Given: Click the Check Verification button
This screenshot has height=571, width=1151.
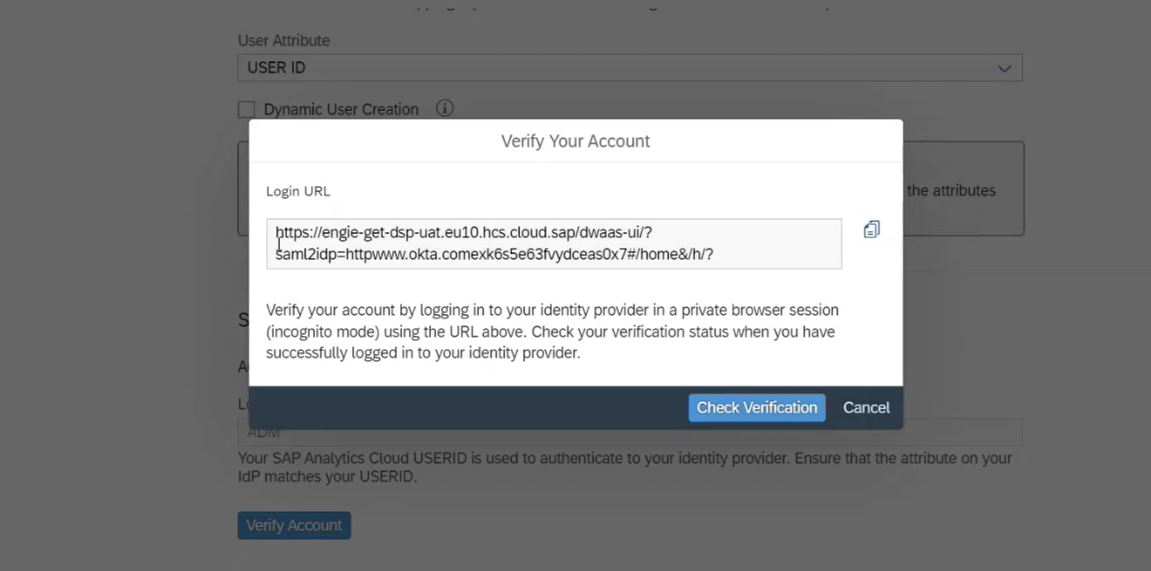Looking at the screenshot, I should pyautogui.click(x=757, y=407).
